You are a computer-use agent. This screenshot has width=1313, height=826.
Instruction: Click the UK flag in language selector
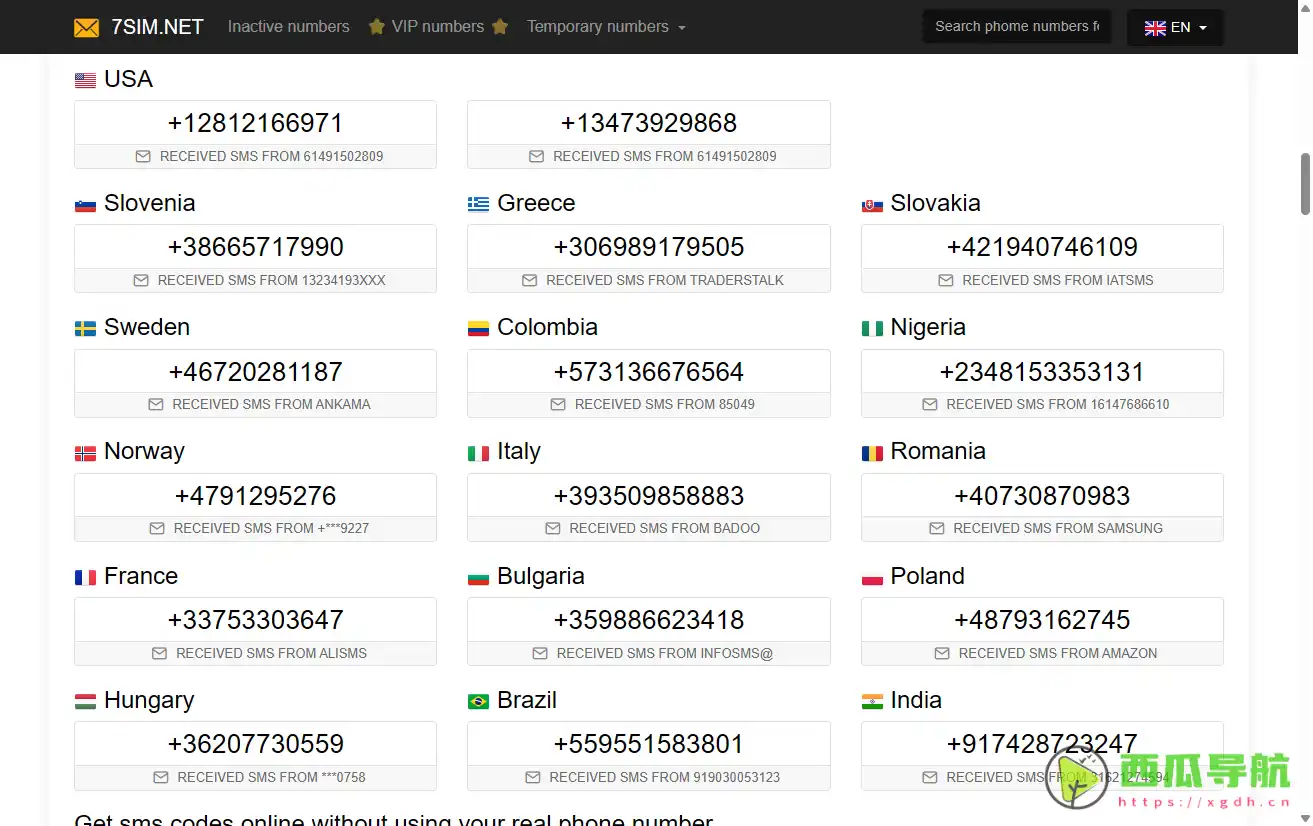1155,28
